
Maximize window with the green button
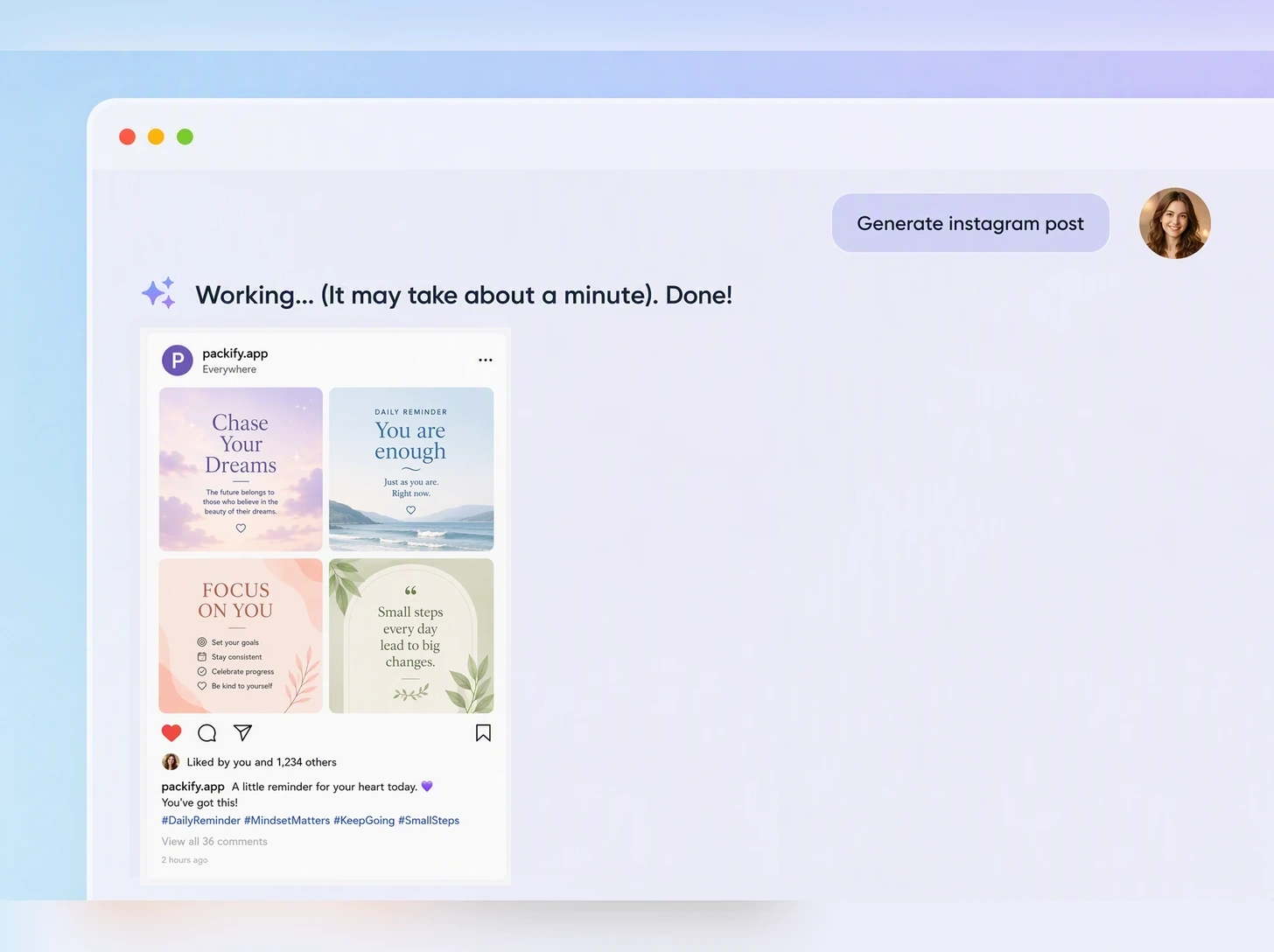(x=185, y=136)
